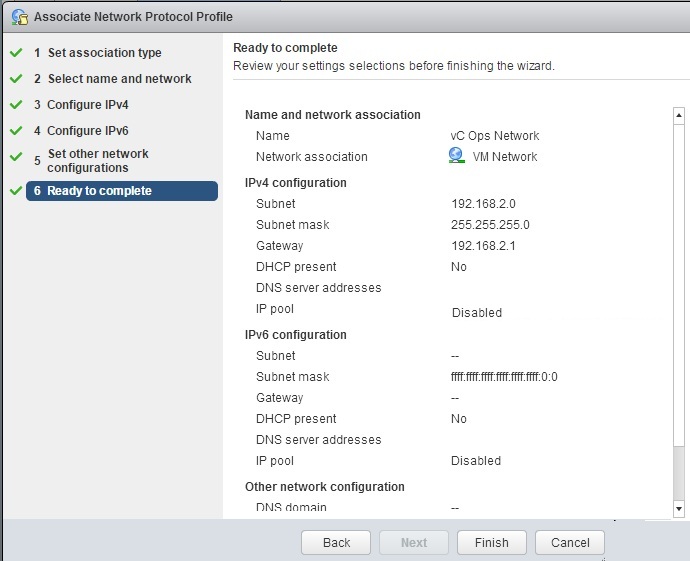Screen dimensions: 690x561
Task: Click the scrollbar up arrow
Action: pos(679,116)
